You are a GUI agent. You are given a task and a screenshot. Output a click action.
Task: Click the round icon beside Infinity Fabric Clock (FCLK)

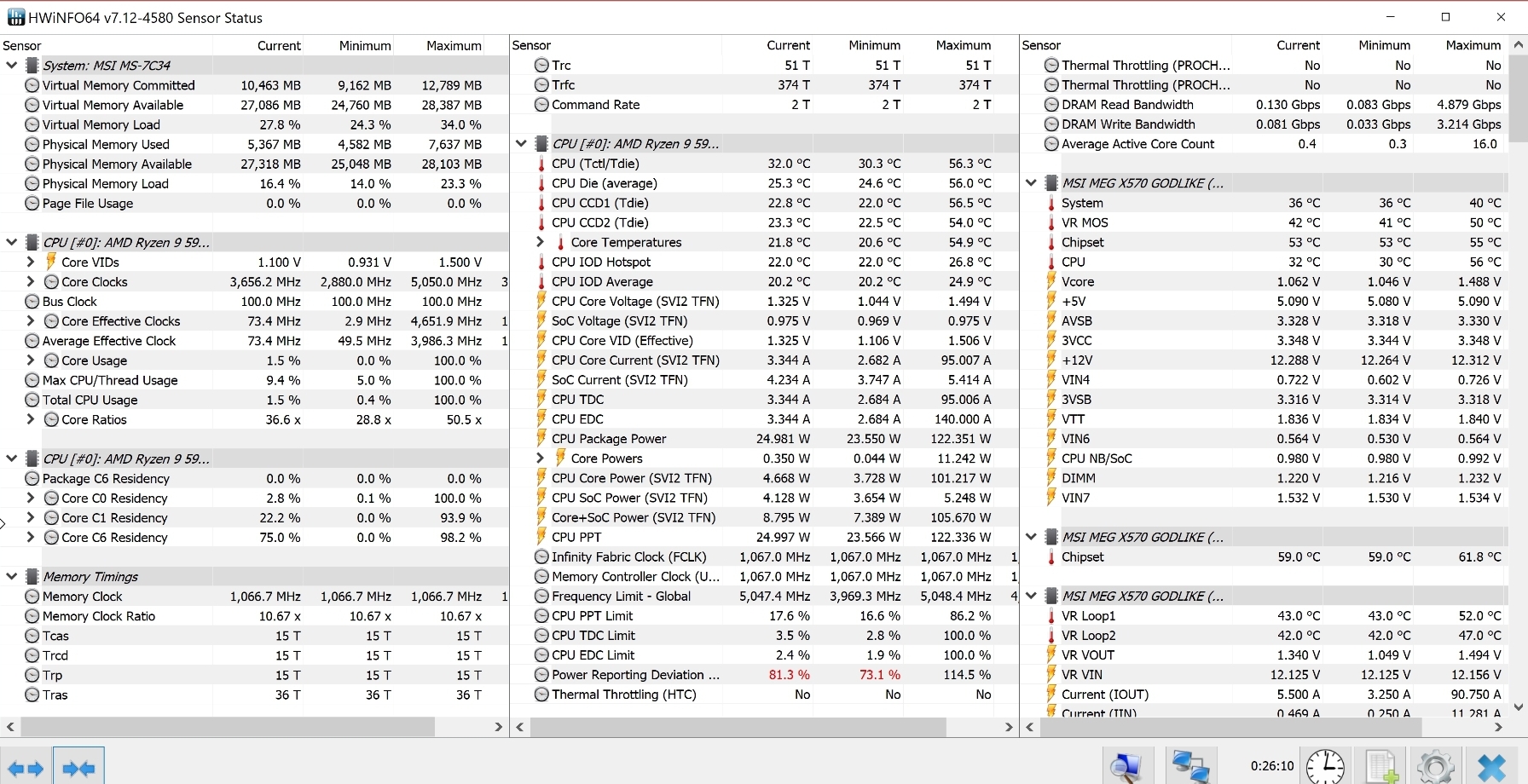tap(541, 557)
